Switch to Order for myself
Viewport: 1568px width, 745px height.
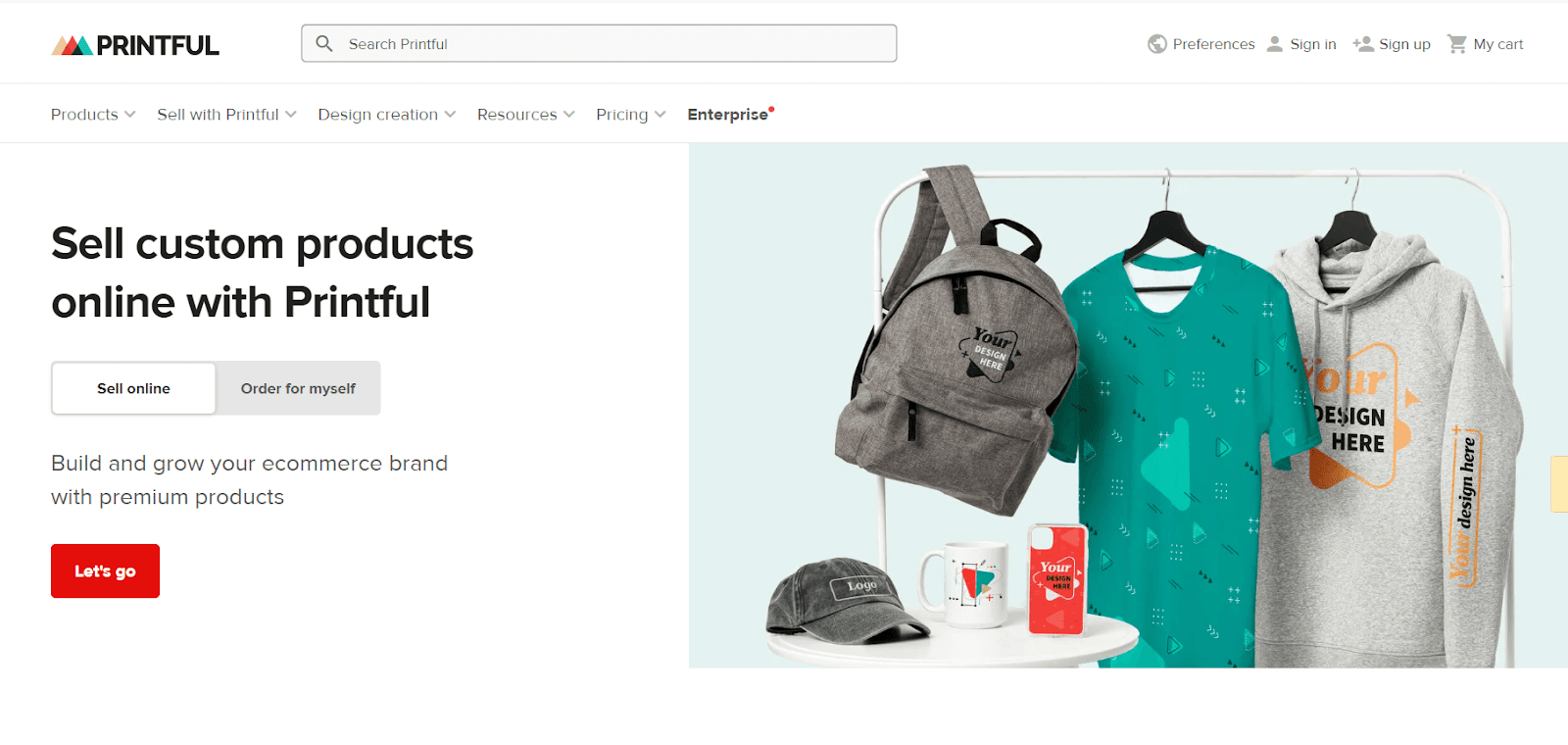click(x=298, y=388)
